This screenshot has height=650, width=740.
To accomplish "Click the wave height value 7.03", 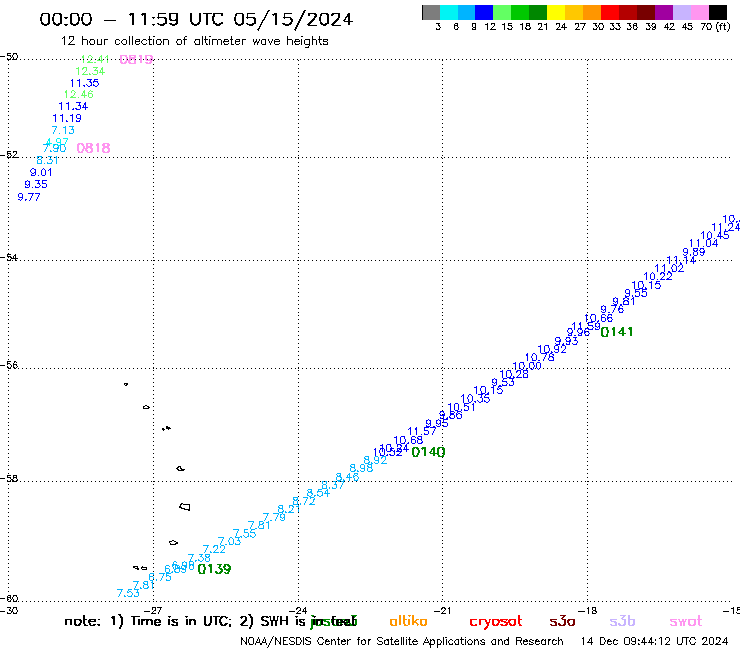I will tap(229, 541).
